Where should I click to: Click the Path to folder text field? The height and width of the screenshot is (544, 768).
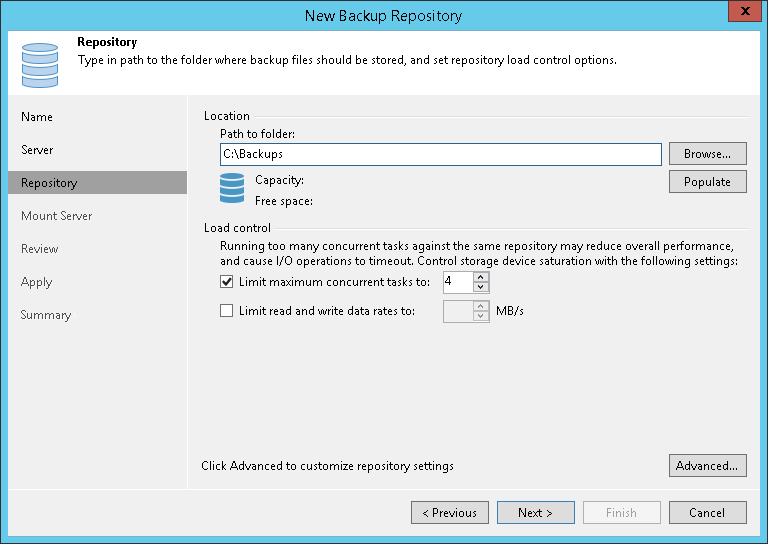(x=440, y=154)
